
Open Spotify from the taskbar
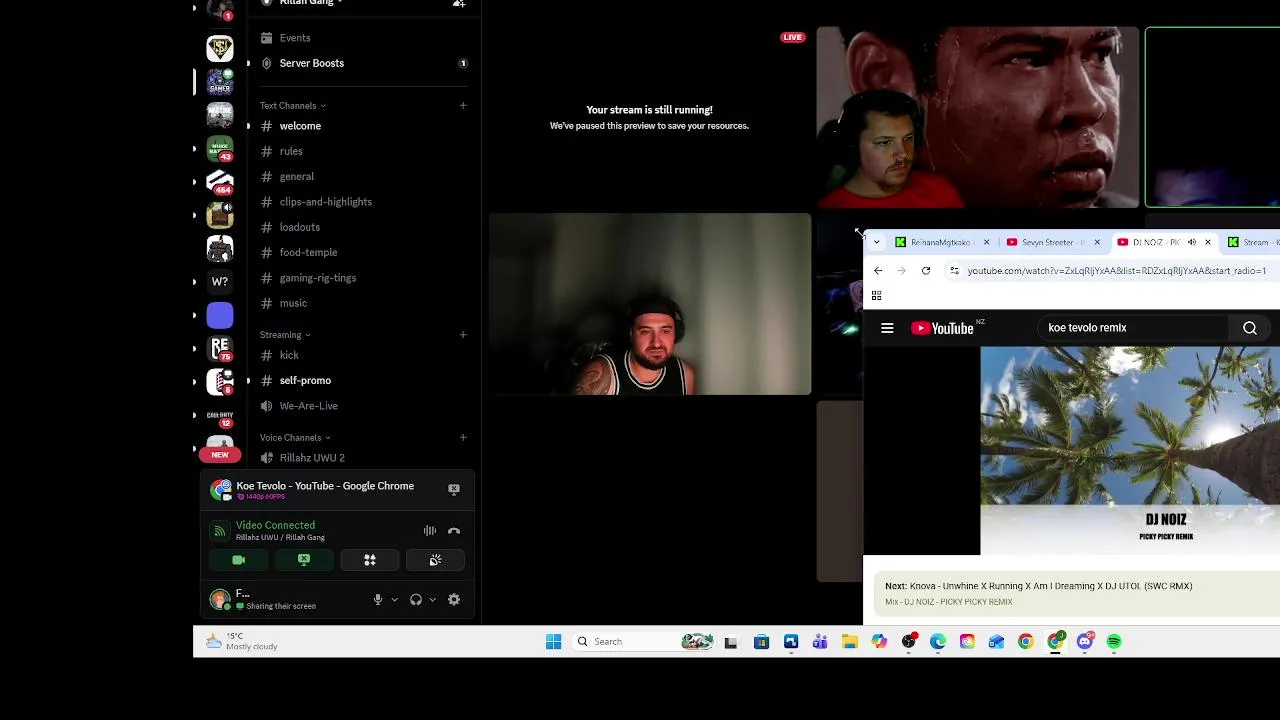[1114, 642]
